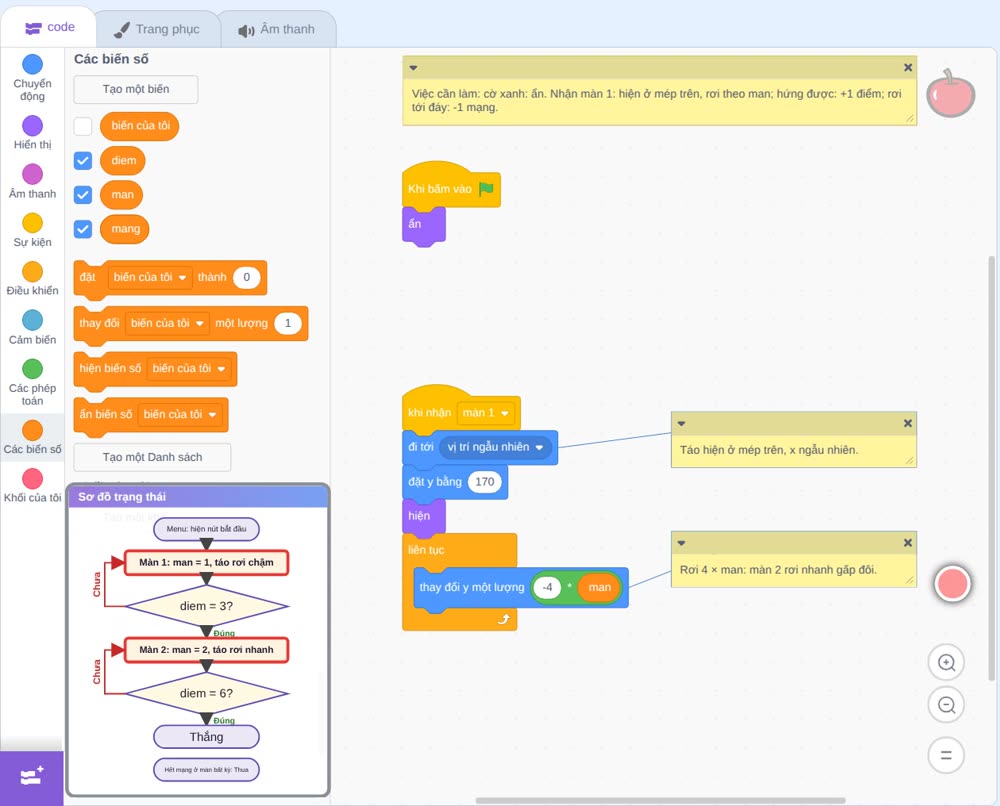Screen dimensions: 1000x806
Task: Click the -4 number field in multiply block
Action: 547,587
